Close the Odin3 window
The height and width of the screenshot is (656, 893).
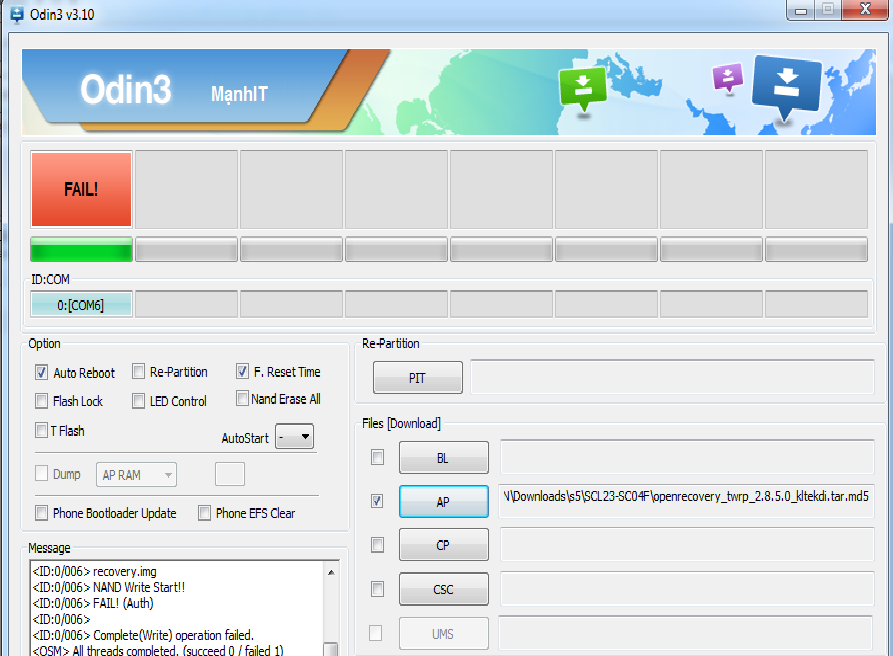865,9
